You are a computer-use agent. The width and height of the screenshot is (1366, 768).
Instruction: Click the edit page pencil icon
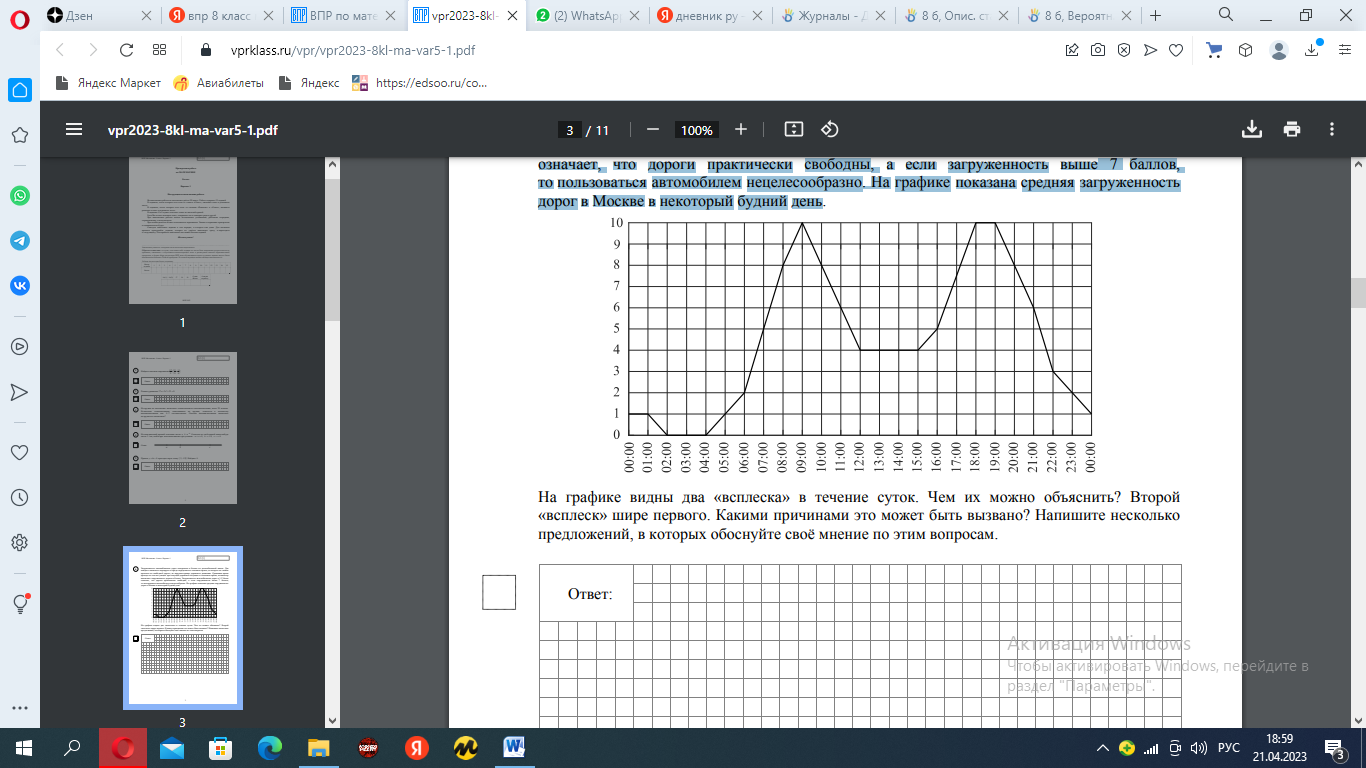[x=1072, y=50]
